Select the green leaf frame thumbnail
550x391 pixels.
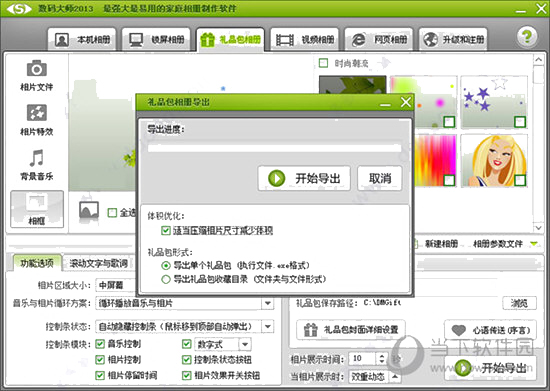pos(353,85)
